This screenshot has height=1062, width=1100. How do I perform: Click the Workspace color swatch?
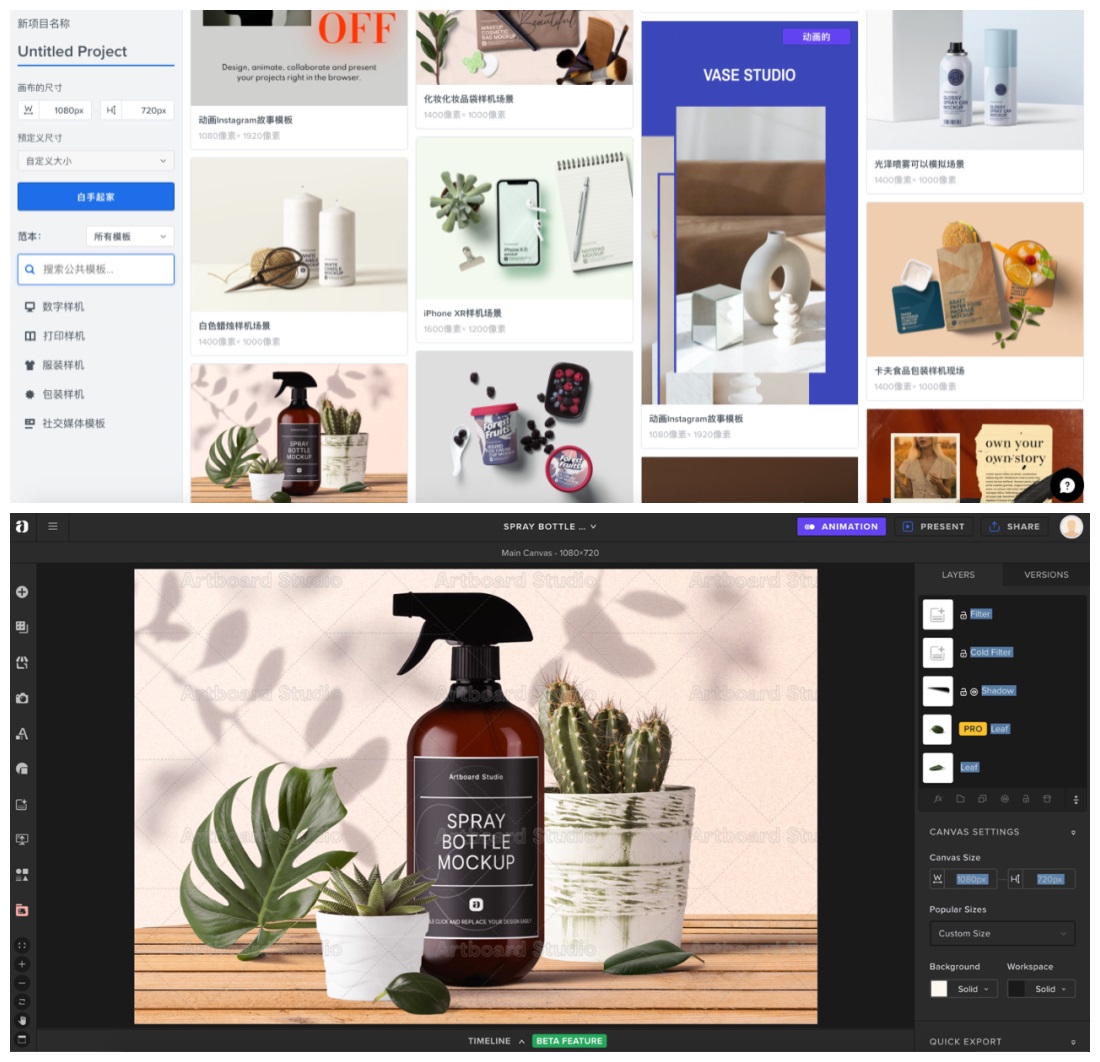click(x=1016, y=989)
